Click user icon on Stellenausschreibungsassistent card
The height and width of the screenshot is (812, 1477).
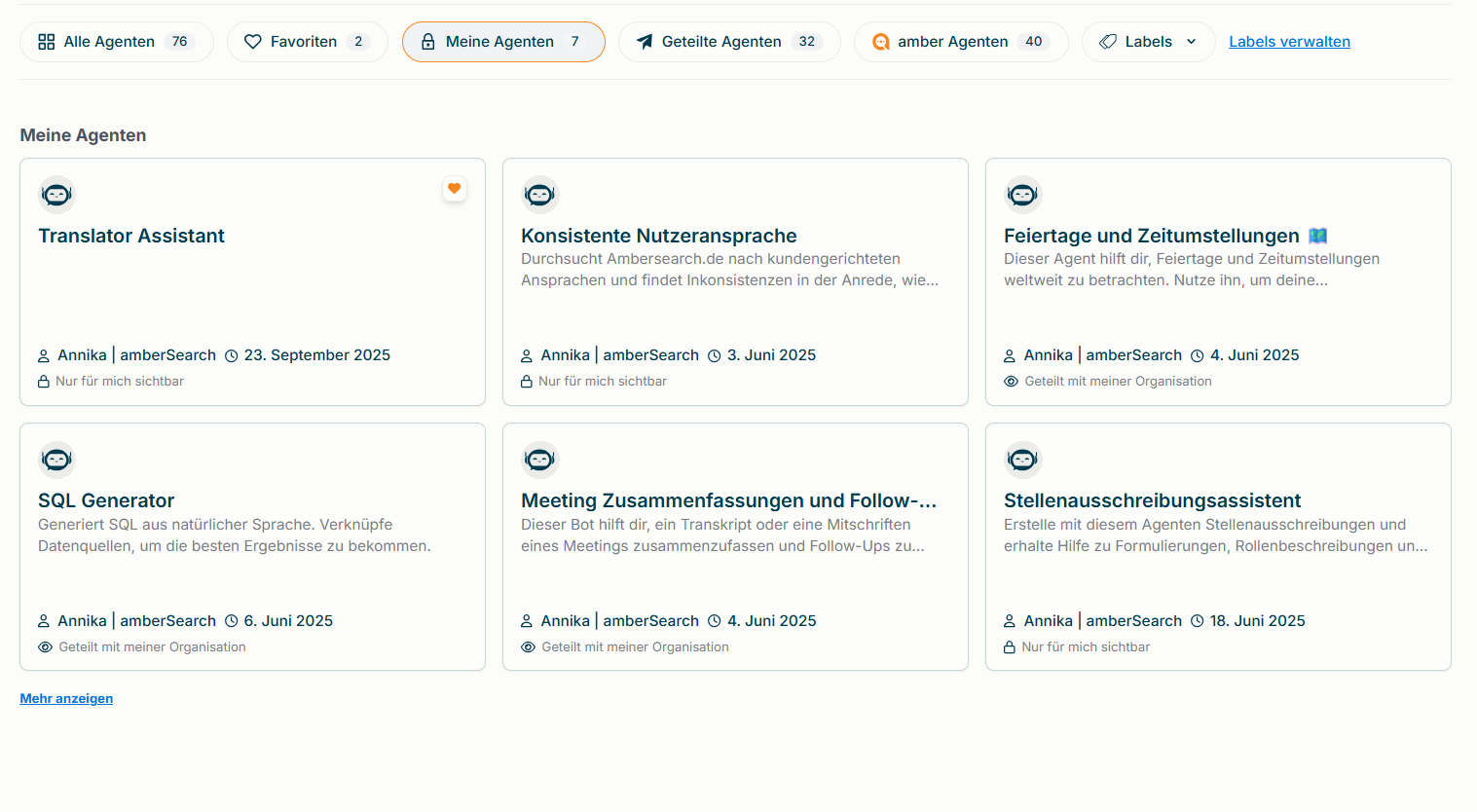1010,621
